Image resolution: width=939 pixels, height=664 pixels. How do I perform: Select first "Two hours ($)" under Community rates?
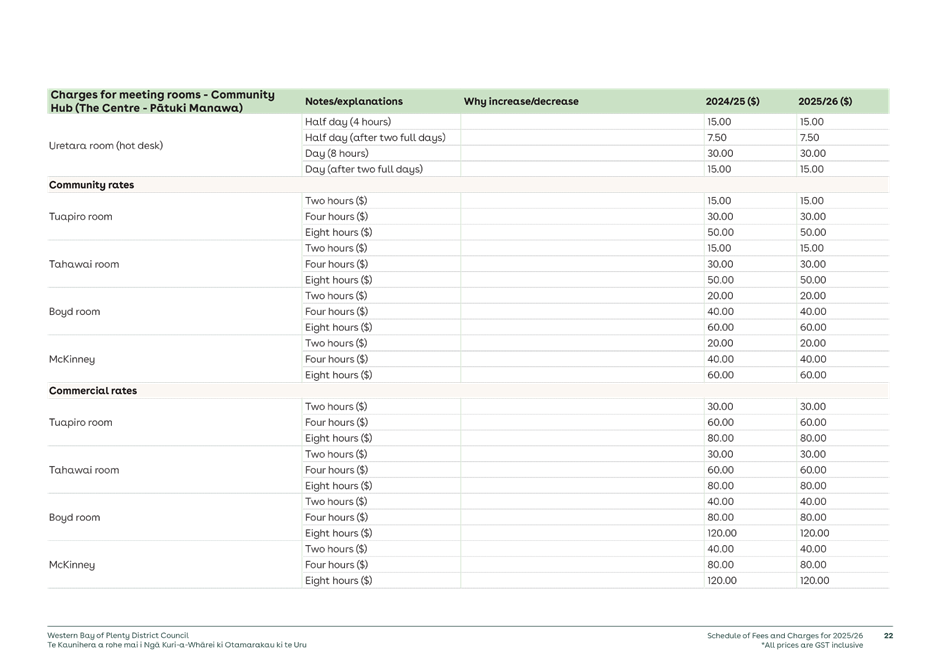point(336,201)
